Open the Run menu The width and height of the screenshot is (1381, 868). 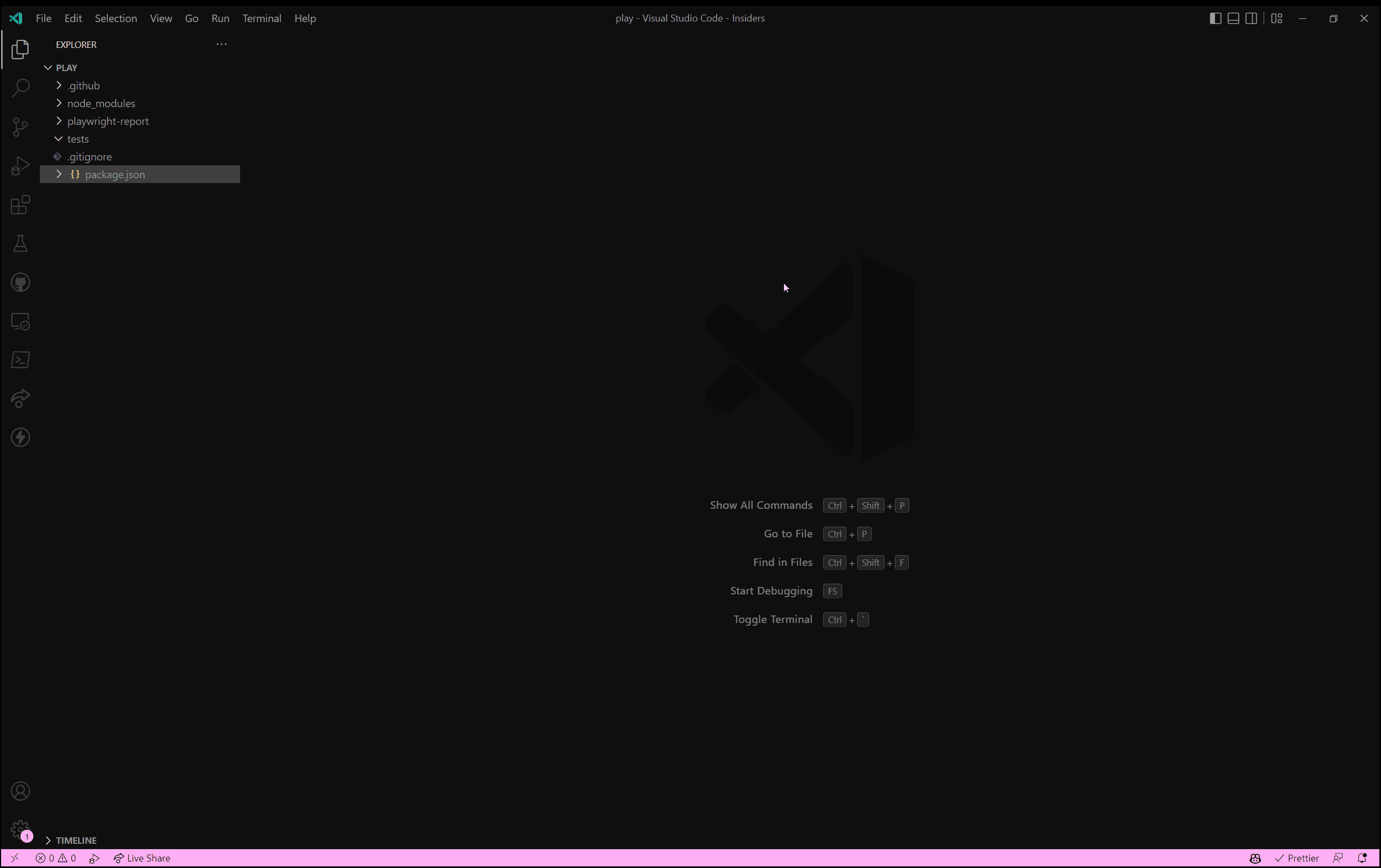pos(220,18)
